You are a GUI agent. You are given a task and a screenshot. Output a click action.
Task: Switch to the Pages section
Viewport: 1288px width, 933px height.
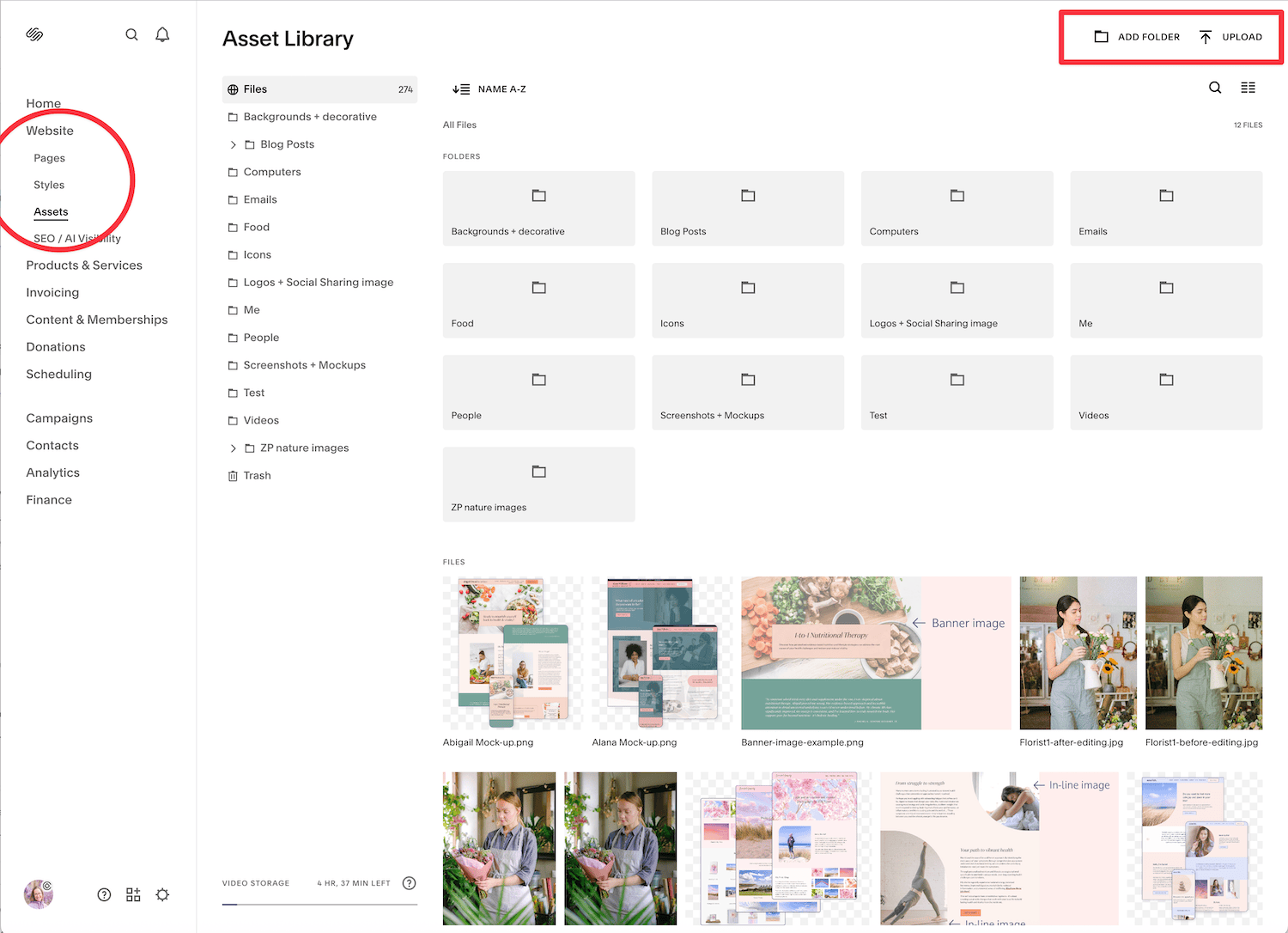(x=49, y=158)
